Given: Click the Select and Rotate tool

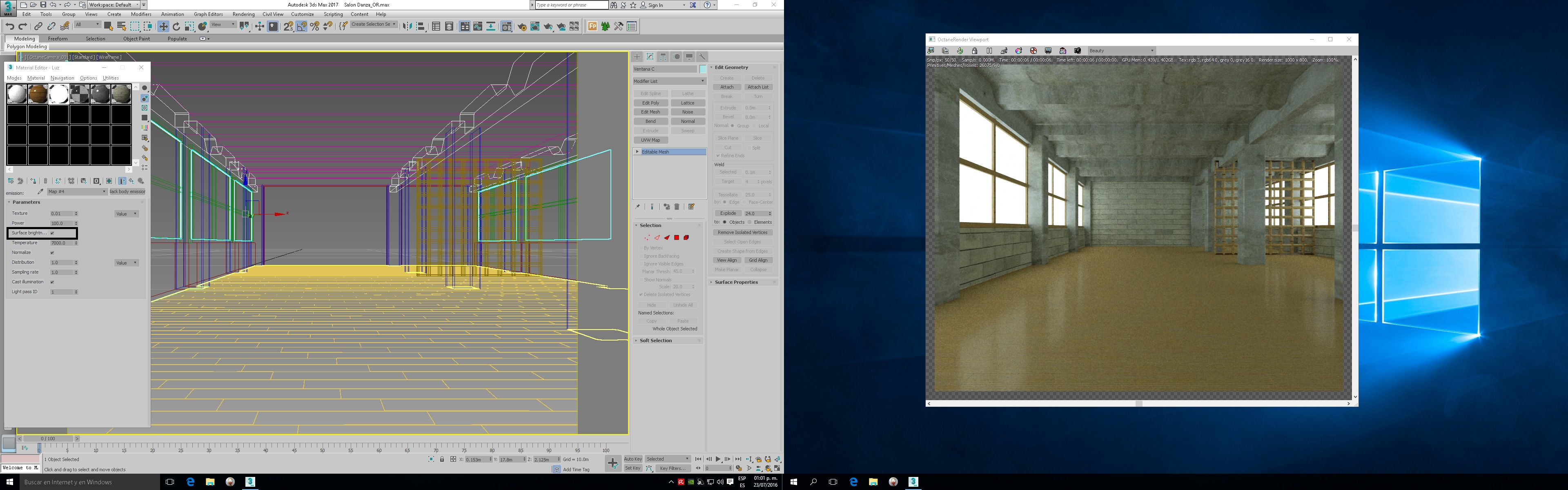Looking at the screenshot, I should point(176,26).
